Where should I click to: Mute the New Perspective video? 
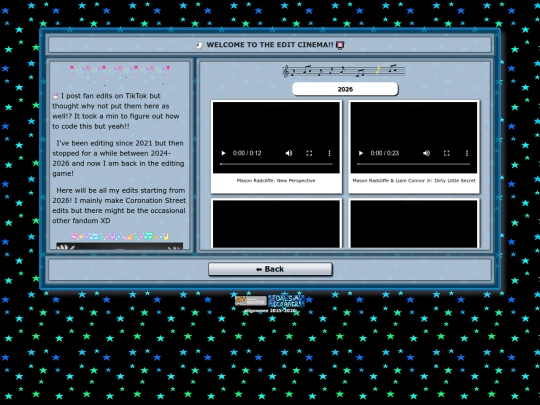289,153
